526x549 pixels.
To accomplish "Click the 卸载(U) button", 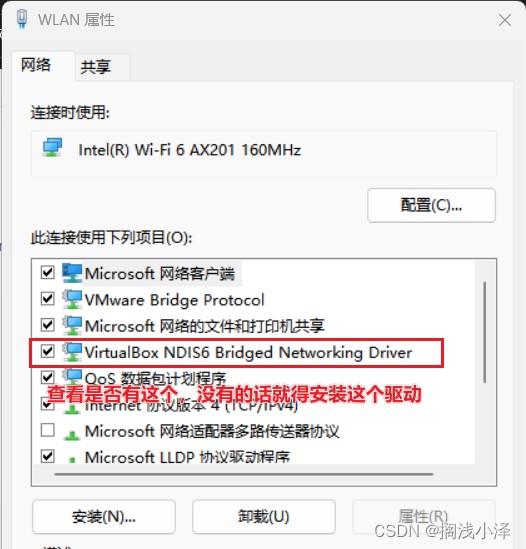I will 264,517.
